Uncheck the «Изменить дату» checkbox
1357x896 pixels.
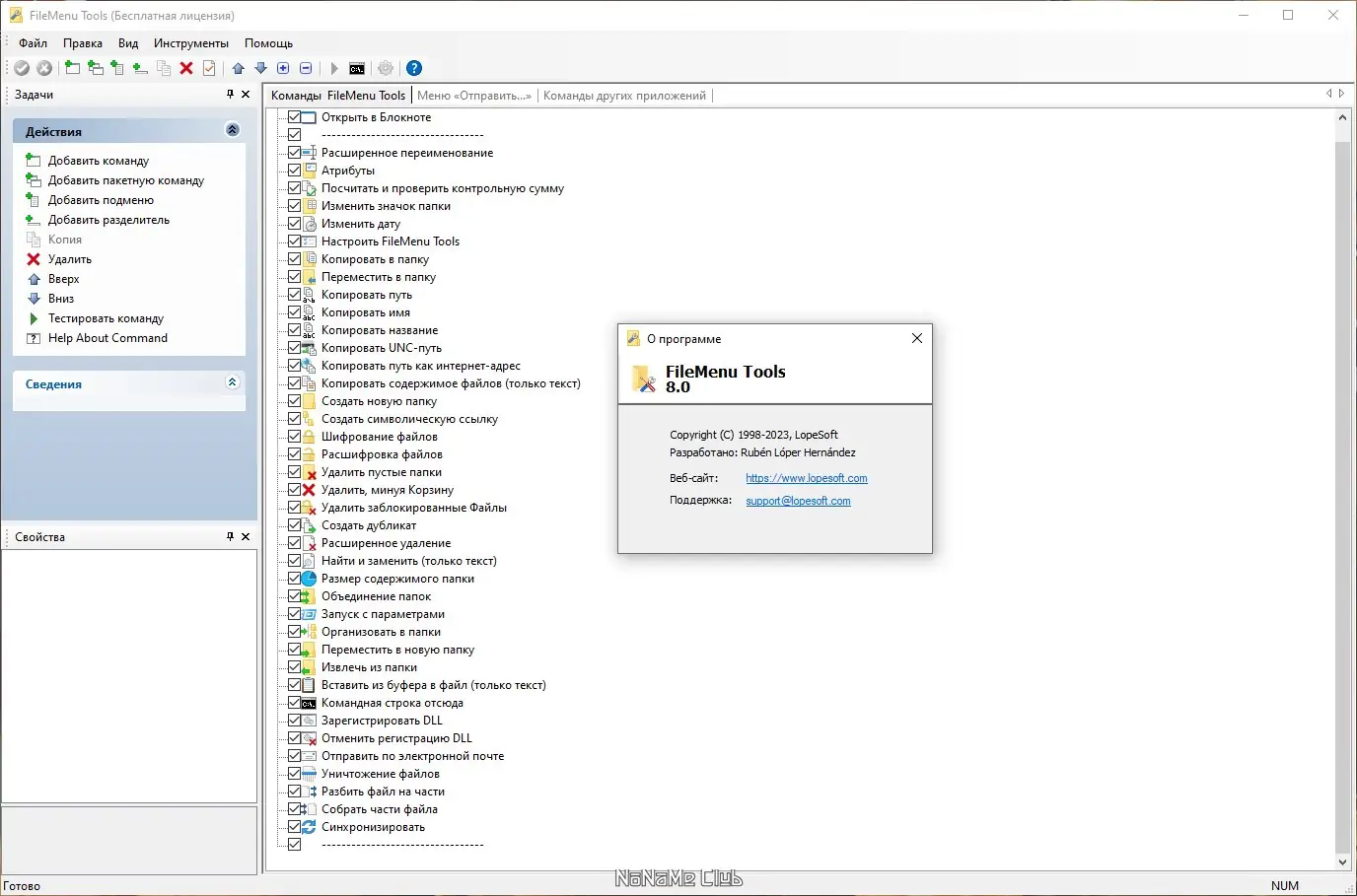[294, 224]
